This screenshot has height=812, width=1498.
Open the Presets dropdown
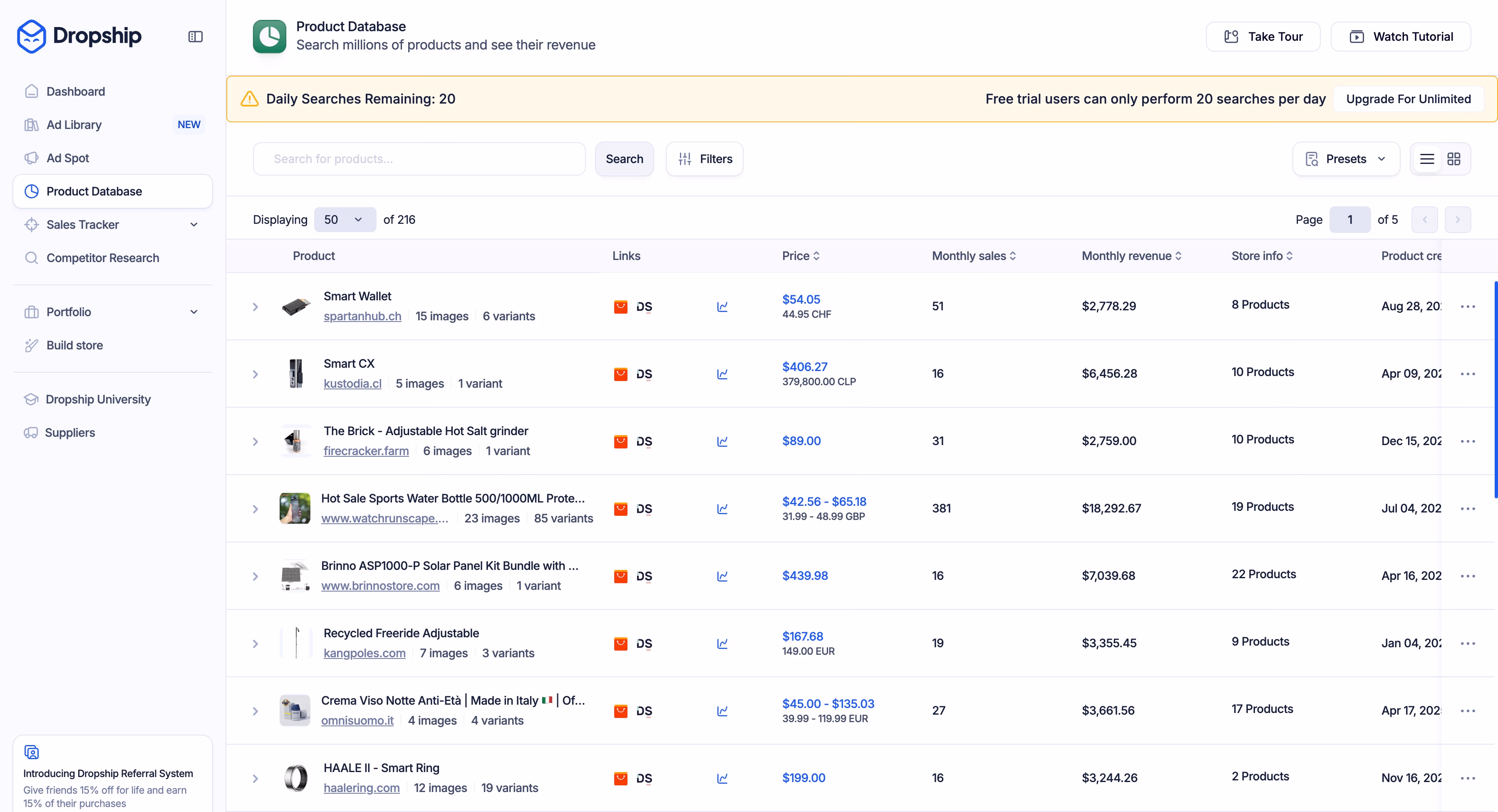tap(1346, 158)
